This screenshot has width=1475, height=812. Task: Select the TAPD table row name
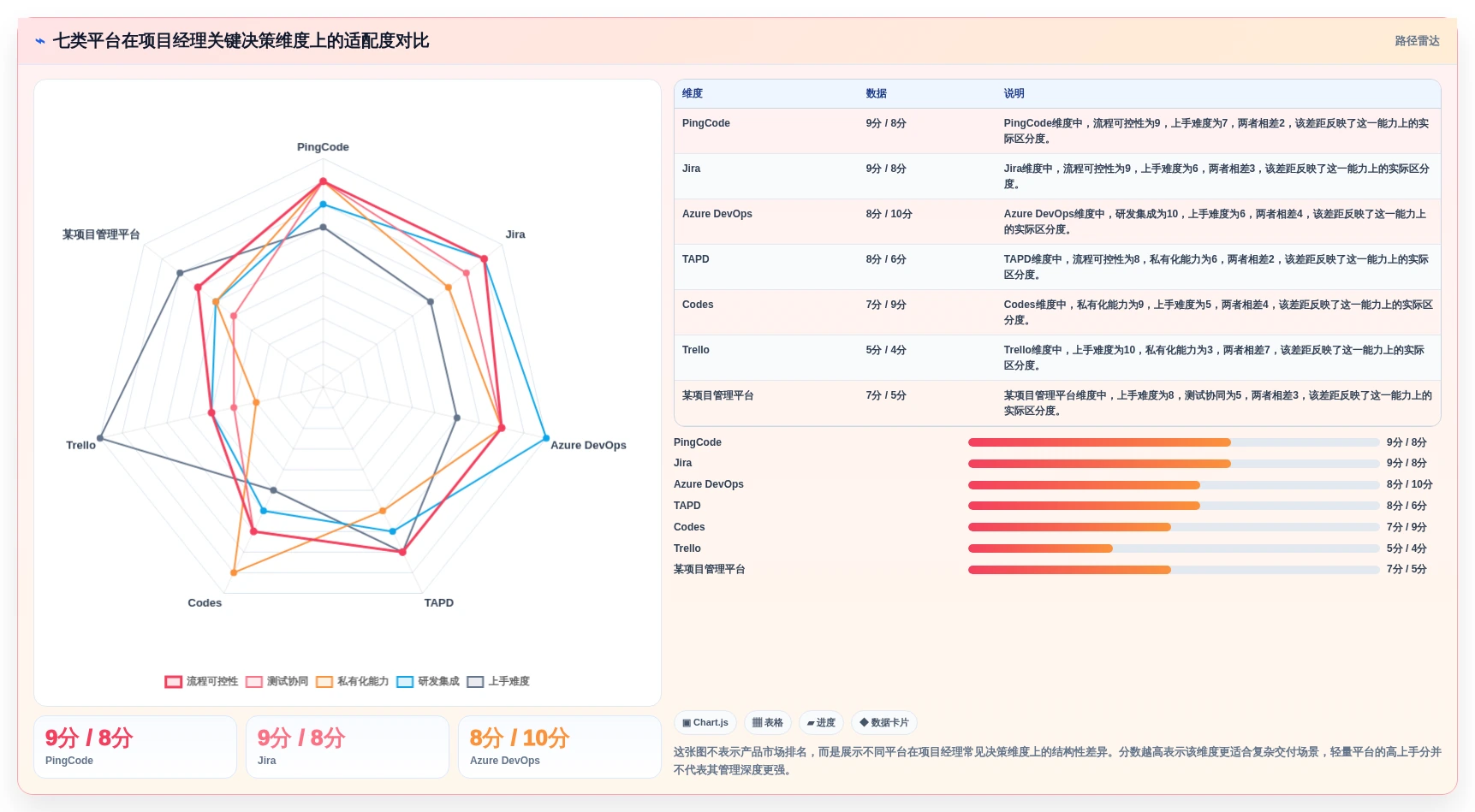(x=695, y=259)
